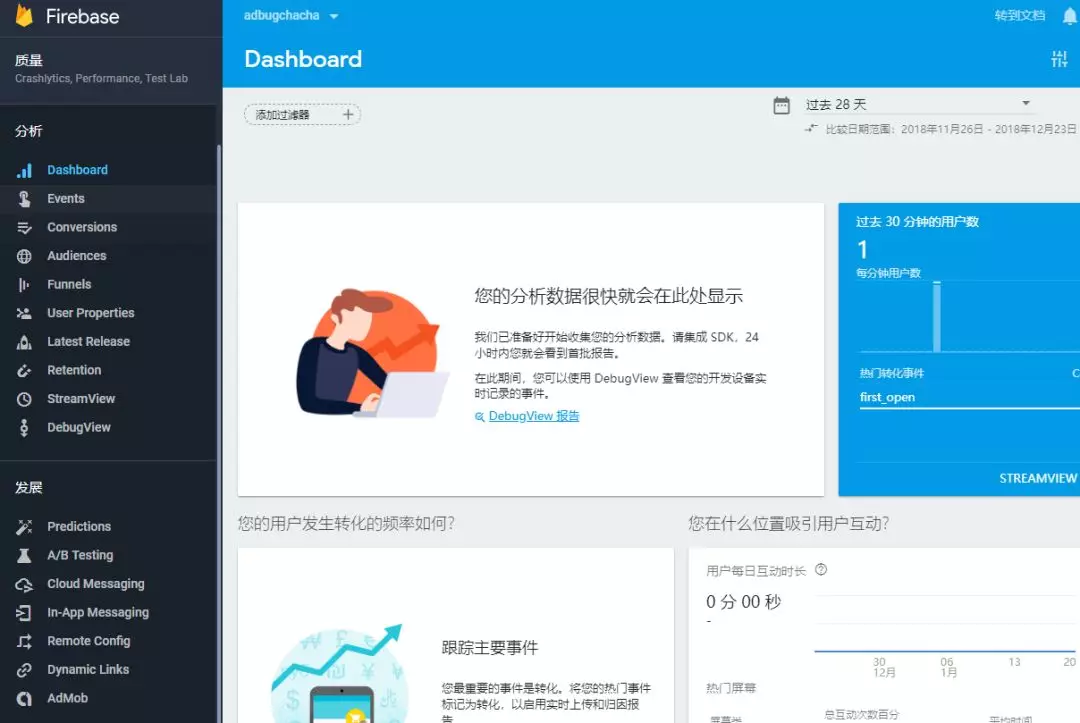Image resolution: width=1080 pixels, height=723 pixels.
Task: Click the Firebase logo icon
Action: point(23,17)
